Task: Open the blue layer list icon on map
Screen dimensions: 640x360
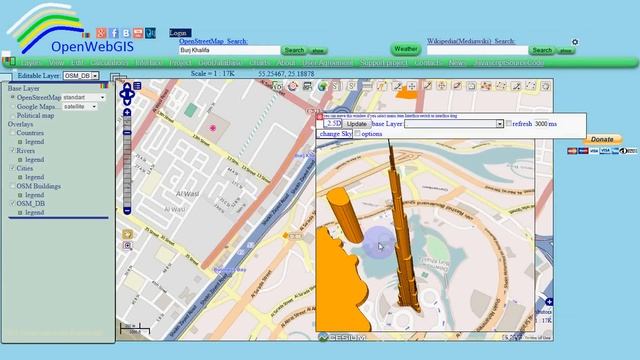Action: coord(138,86)
